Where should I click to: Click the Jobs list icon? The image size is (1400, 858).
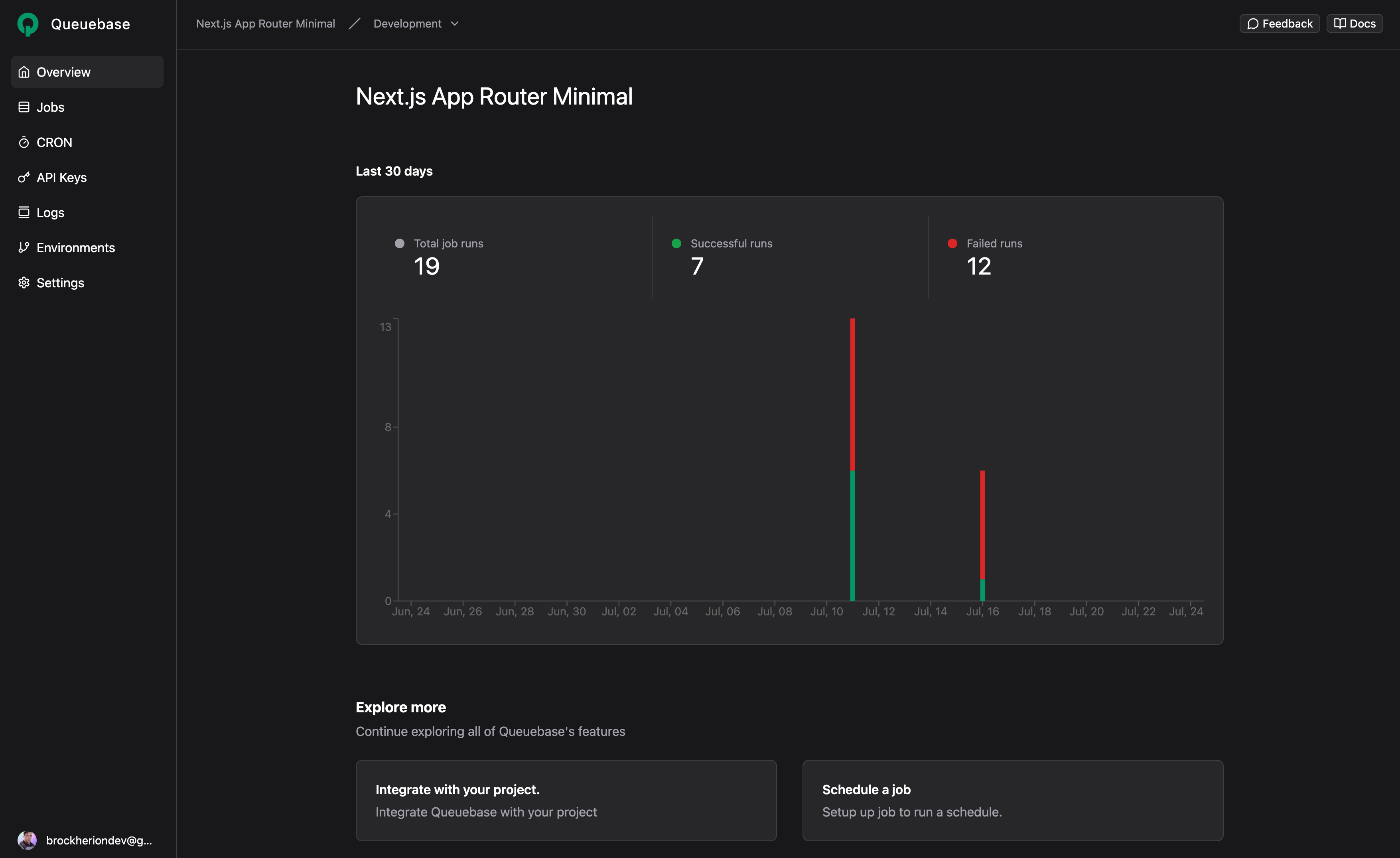24,107
